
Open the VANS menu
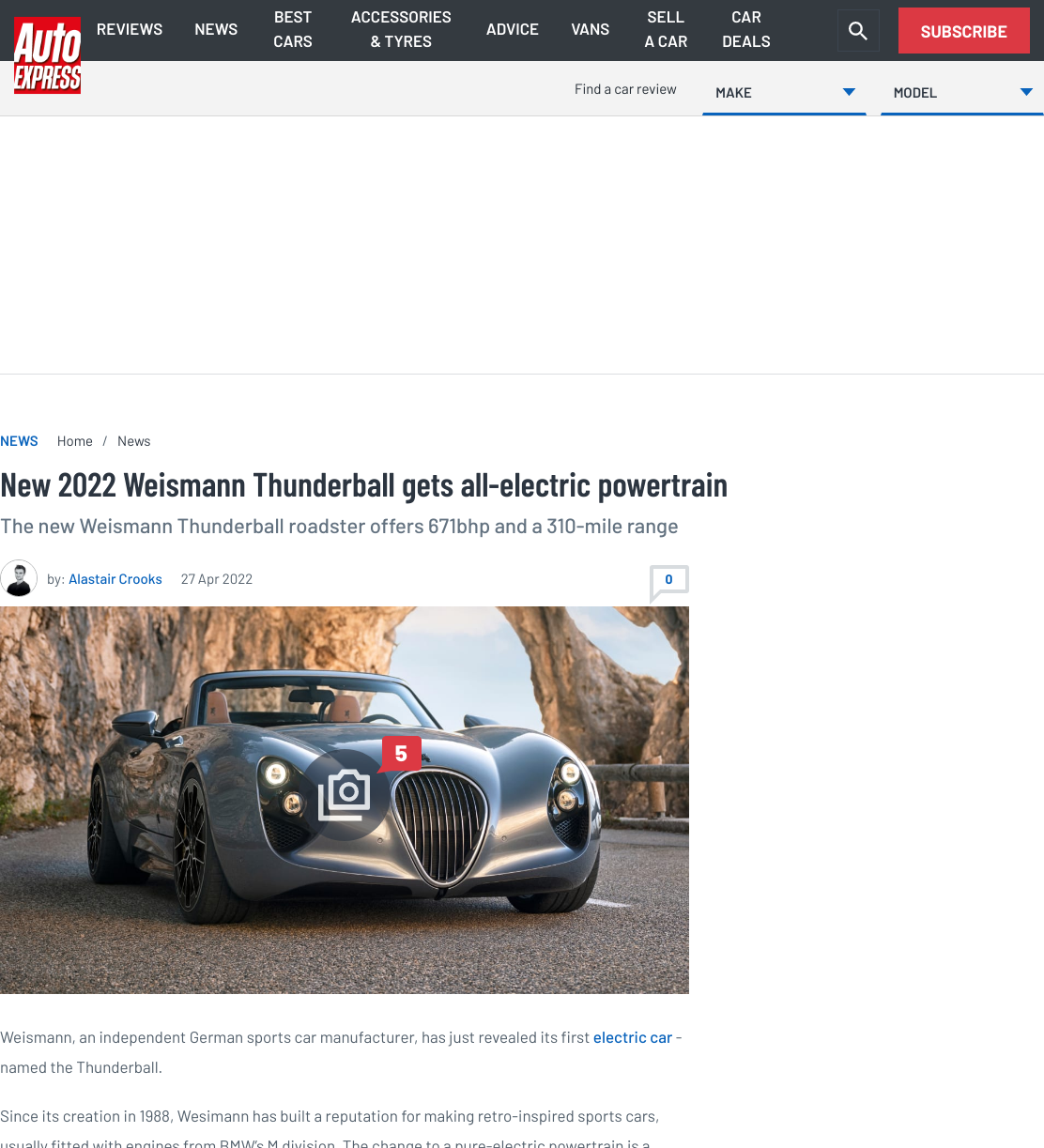tap(591, 29)
